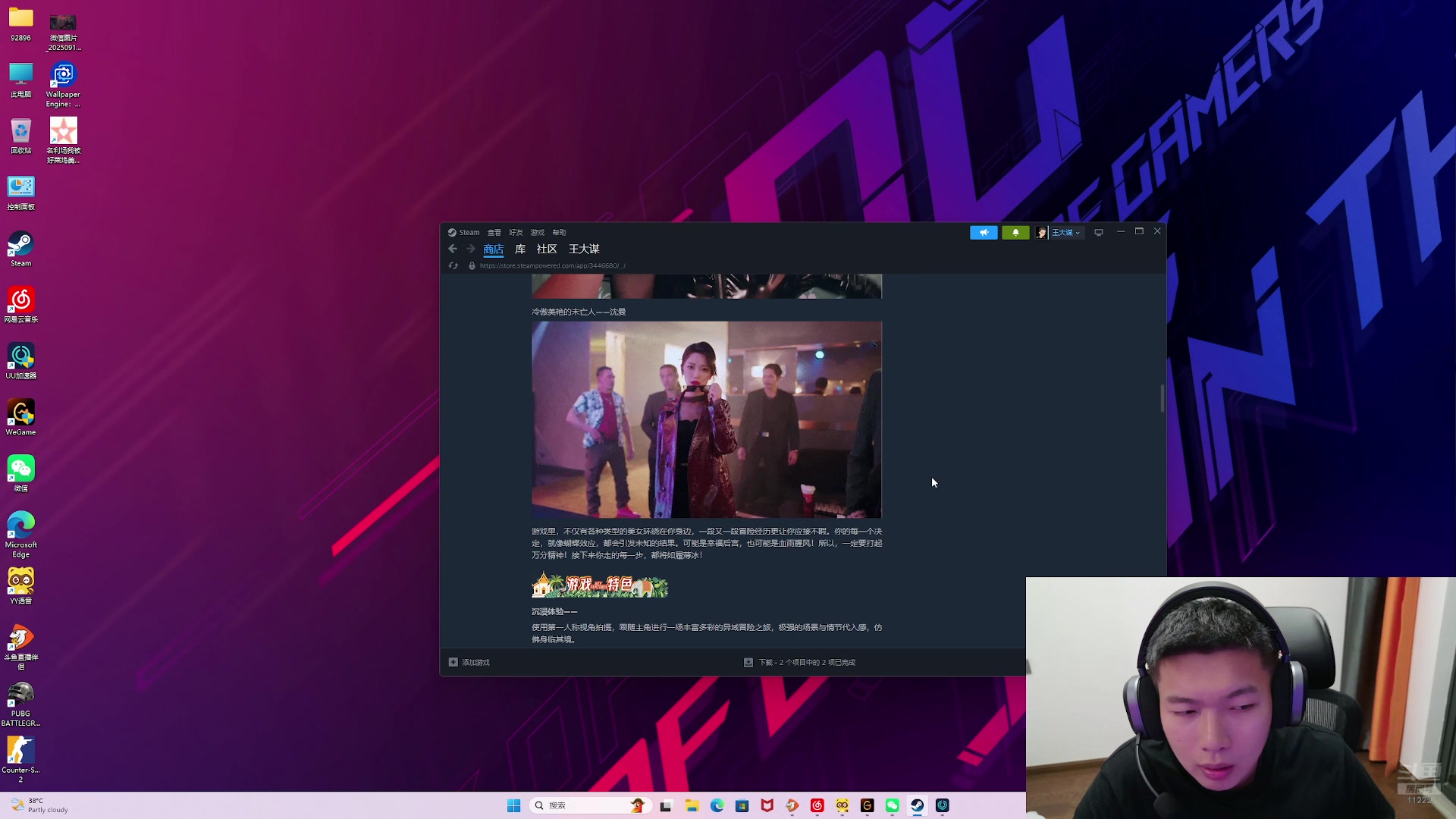The image size is (1456, 819).
Task: Open 网易云音乐 from taskbar
Action: pyautogui.click(x=817, y=805)
